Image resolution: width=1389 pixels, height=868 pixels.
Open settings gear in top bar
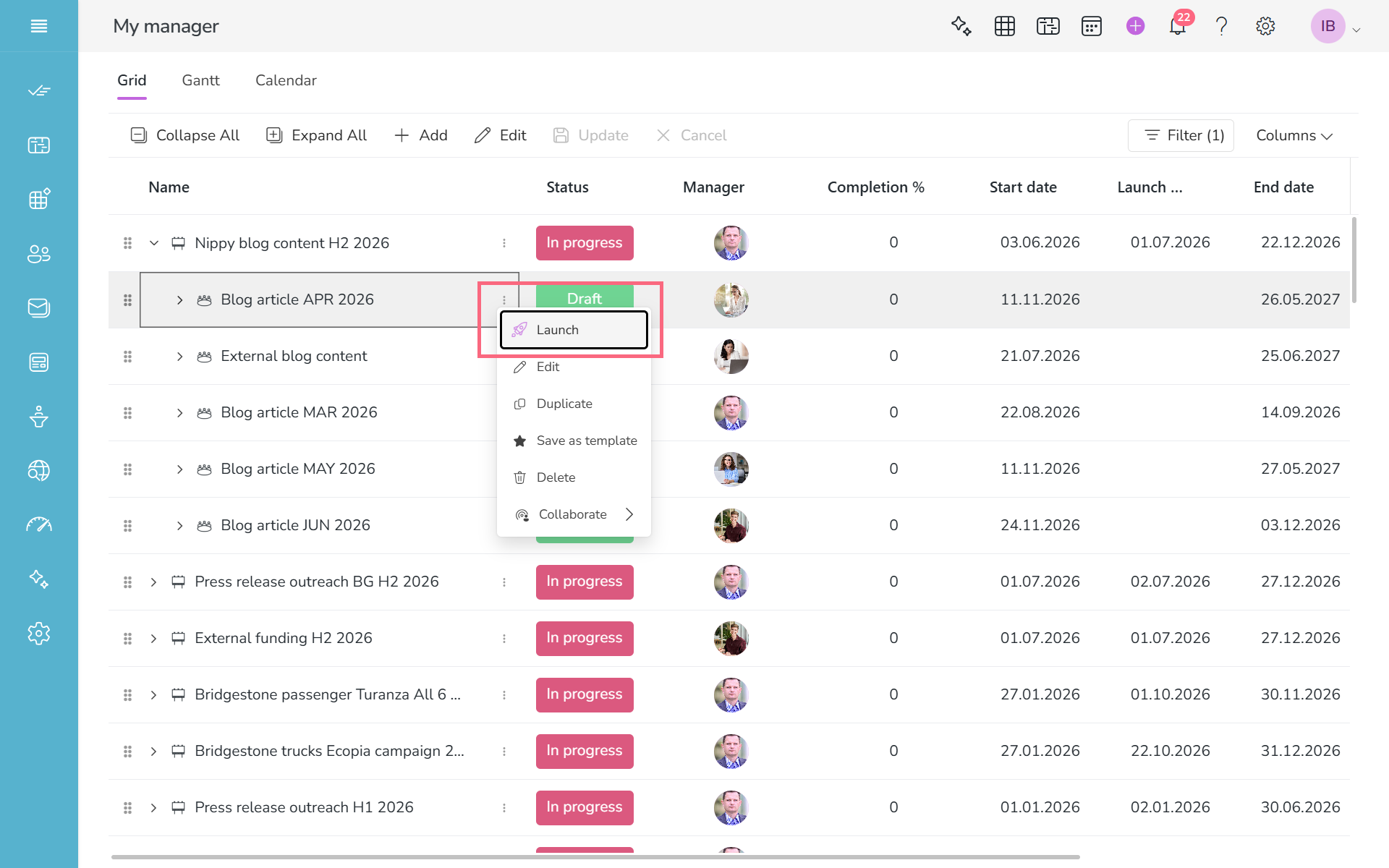(1265, 26)
